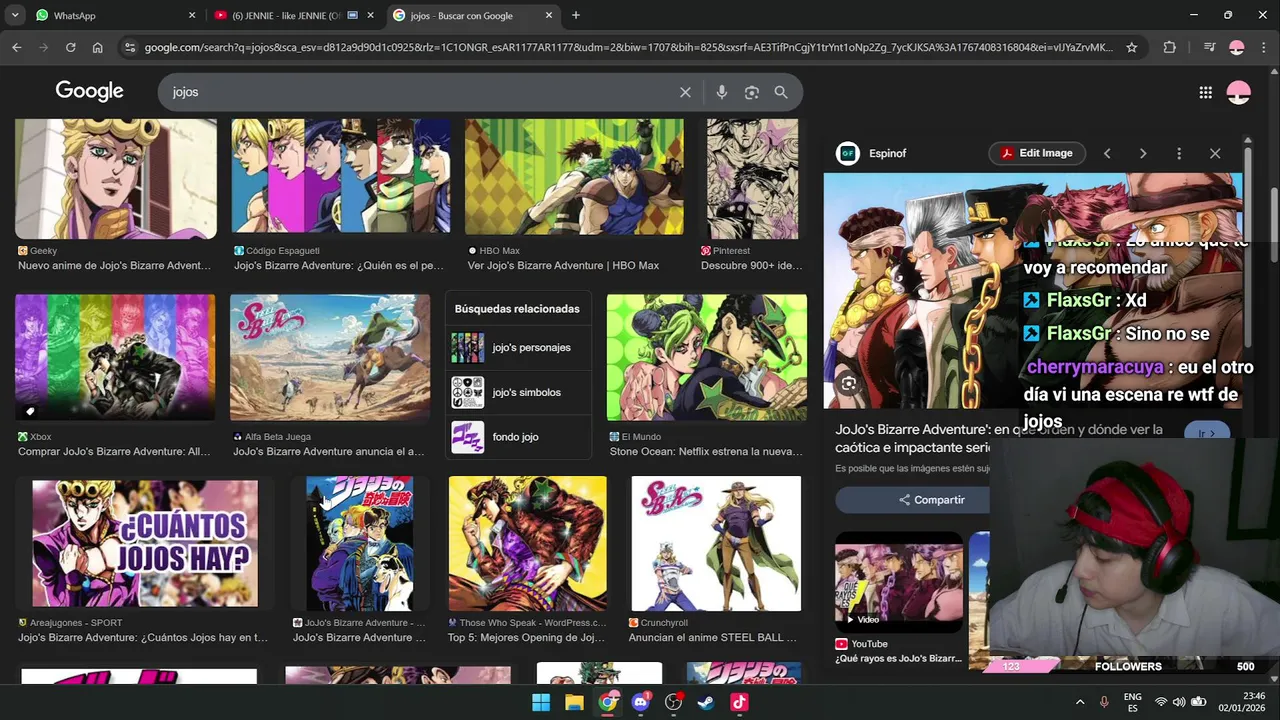Open the Código Espagueti image result
Image resolution: width=1280 pixels, height=720 pixels.
click(x=341, y=176)
